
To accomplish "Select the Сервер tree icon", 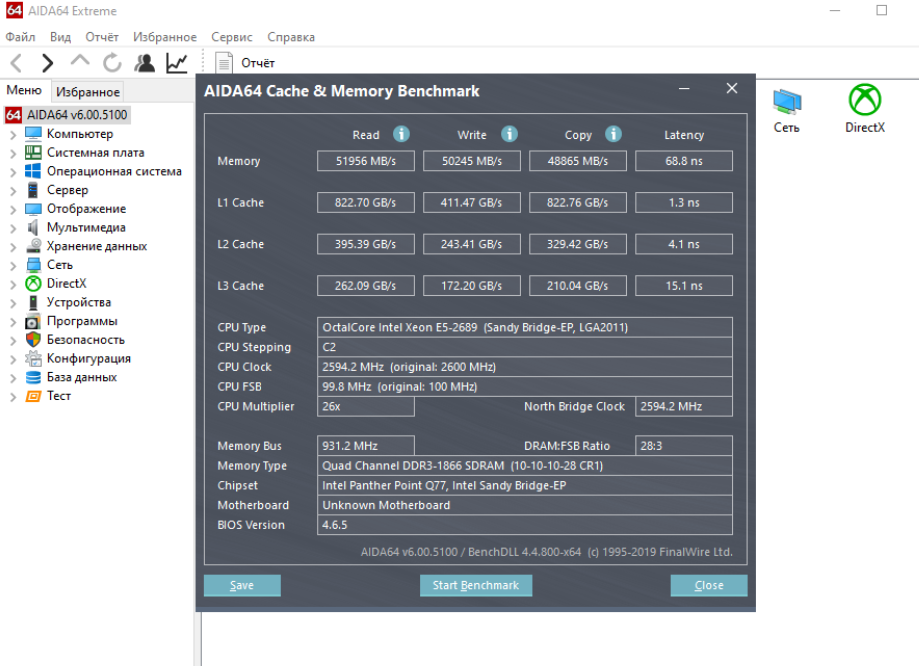I will pos(33,190).
